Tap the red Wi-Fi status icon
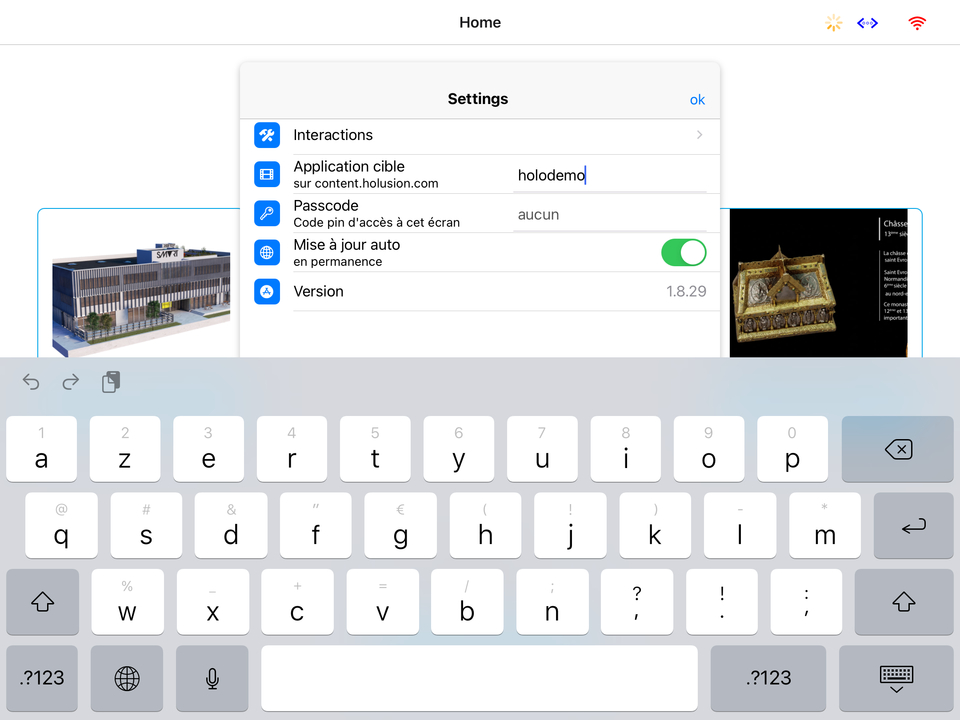Viewport: 960px width, 720px height. [x=916, y=23]
